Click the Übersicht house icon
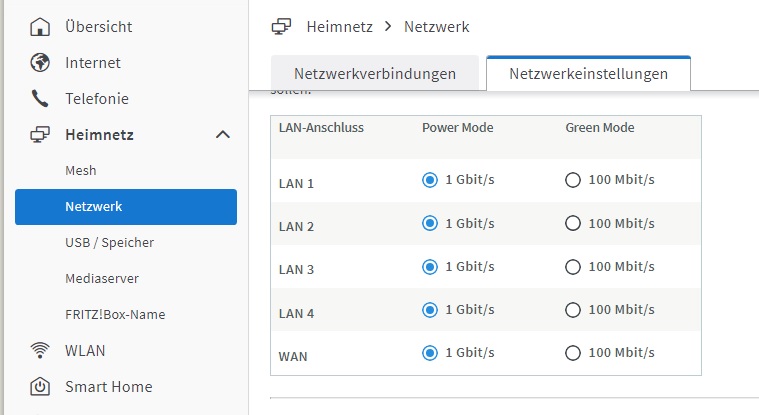759x415 pixels. 40,27
